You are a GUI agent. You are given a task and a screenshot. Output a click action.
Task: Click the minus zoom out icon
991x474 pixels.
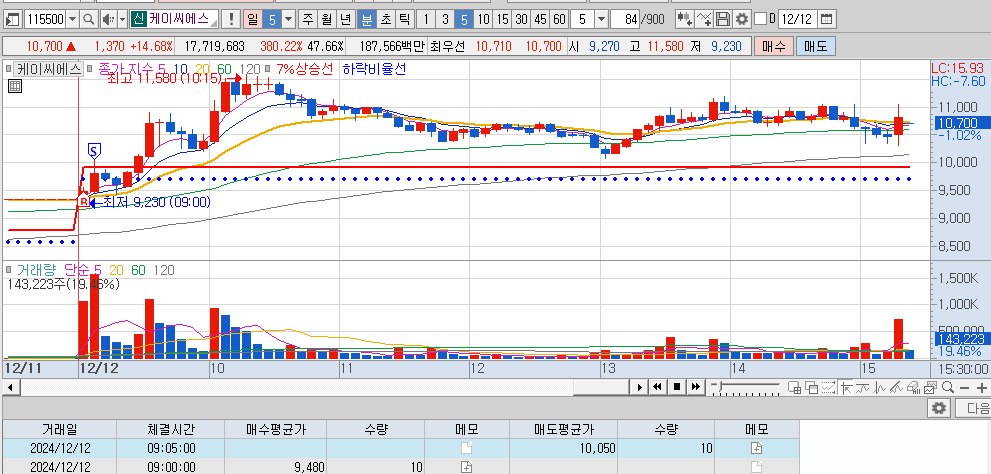964,387
